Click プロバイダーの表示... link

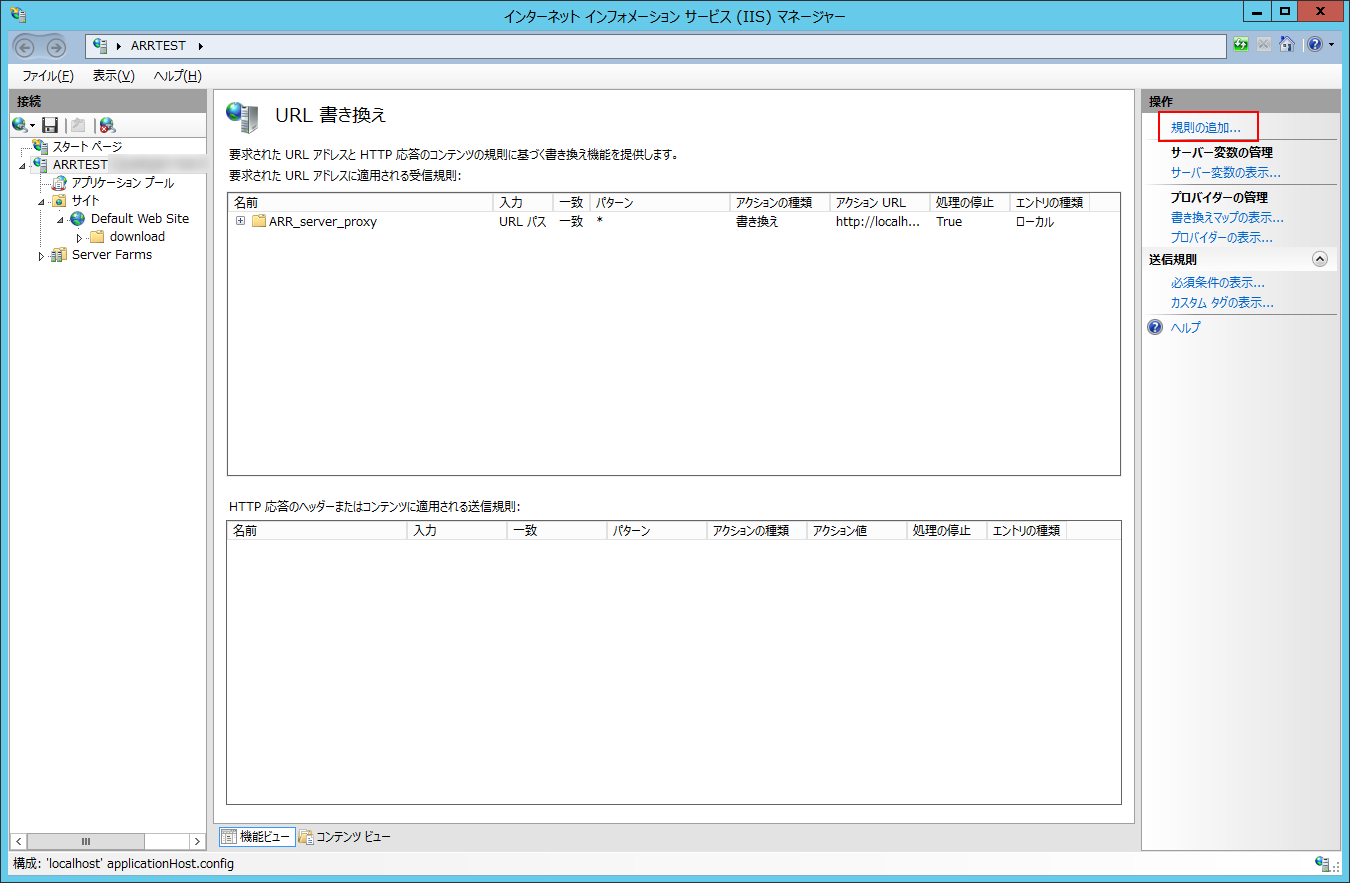pyautogui.click(x=1221, y=238)
